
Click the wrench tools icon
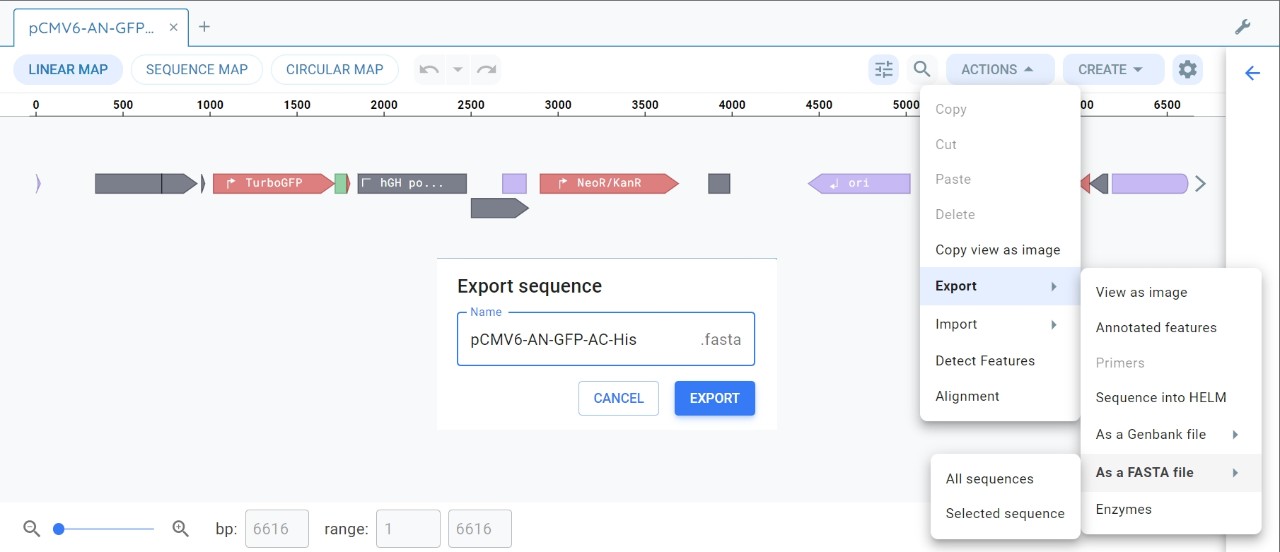pyautogui.click(x=1243, y=27)
